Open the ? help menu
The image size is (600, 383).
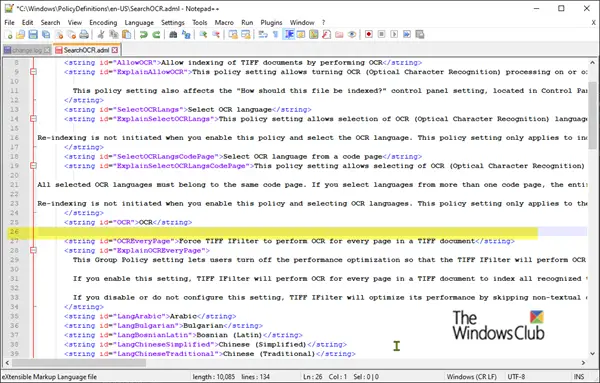point(323,23)
